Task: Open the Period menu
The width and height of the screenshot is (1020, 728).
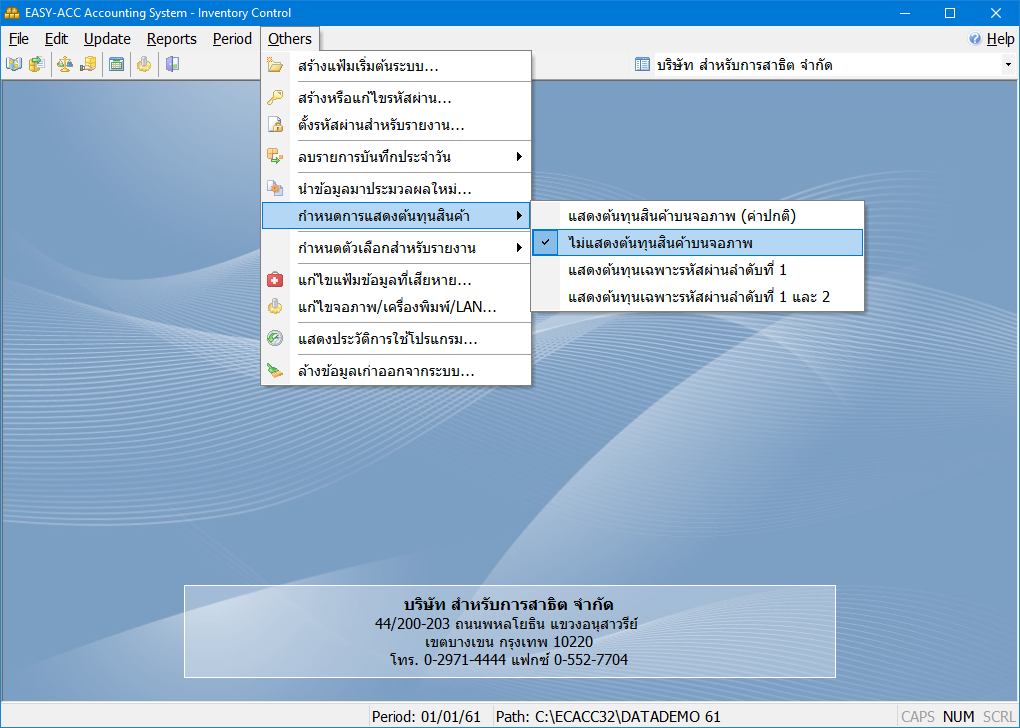Action: pyautogui.click(x=232, y=39)
